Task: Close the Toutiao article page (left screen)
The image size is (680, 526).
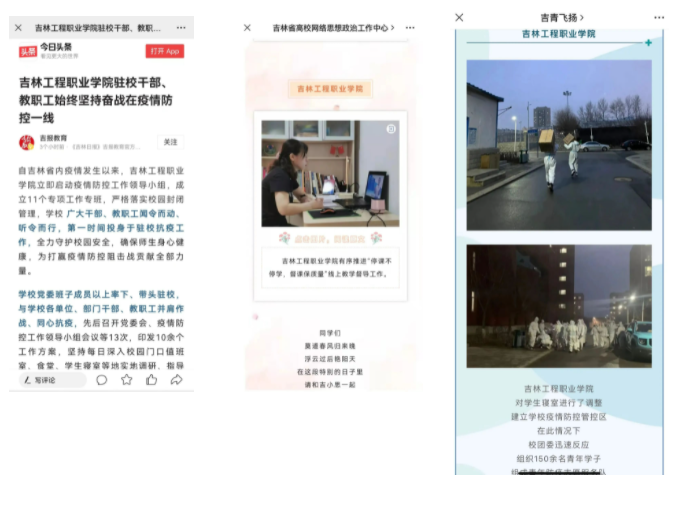Action: point(18,28)
